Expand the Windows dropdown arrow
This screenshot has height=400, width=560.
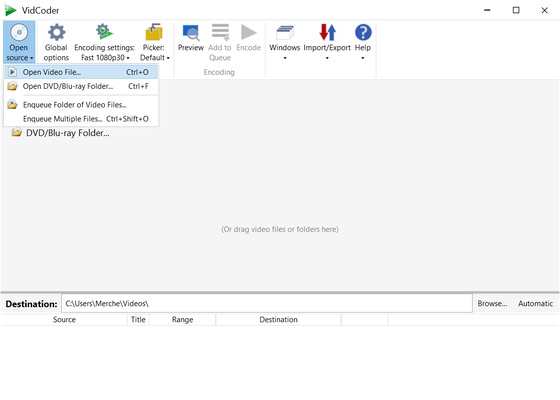[285, 58]
